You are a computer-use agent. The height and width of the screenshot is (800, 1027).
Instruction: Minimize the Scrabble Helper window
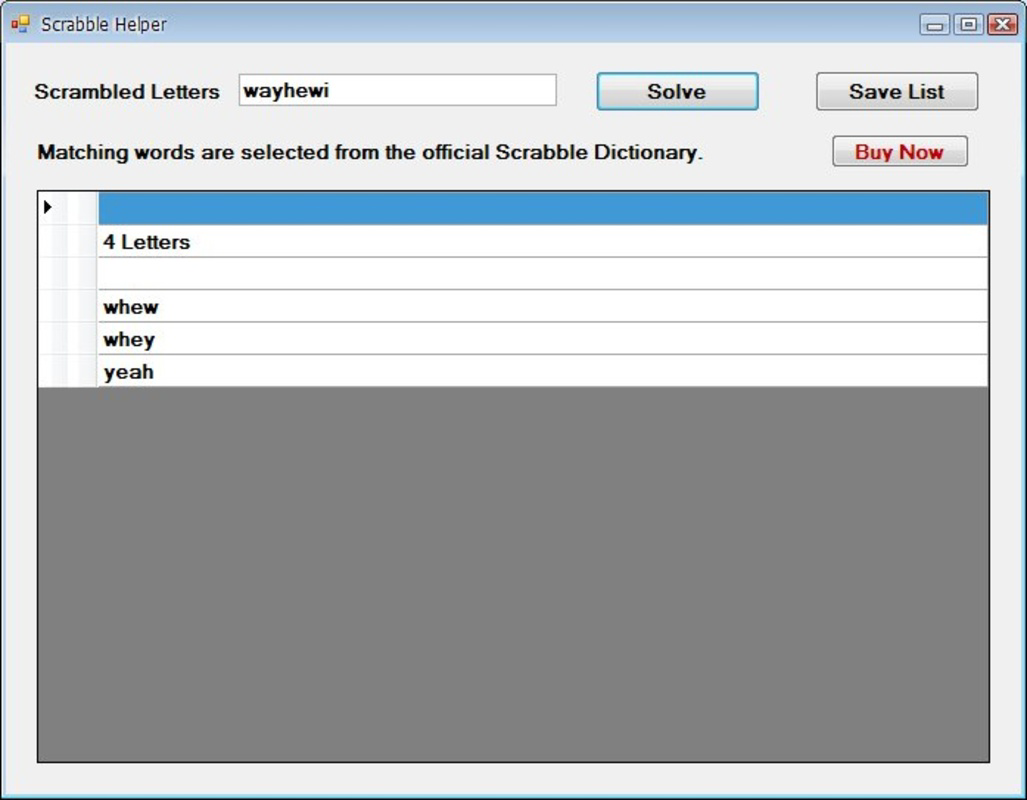click(x=935, y=25)
